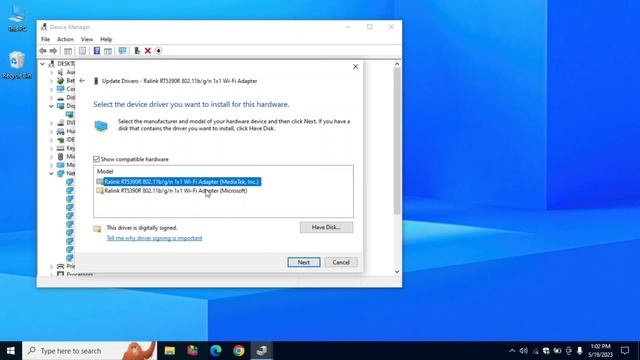Open the File menu
The height and width of the screenshot is (360, 640).
(45, 39)
